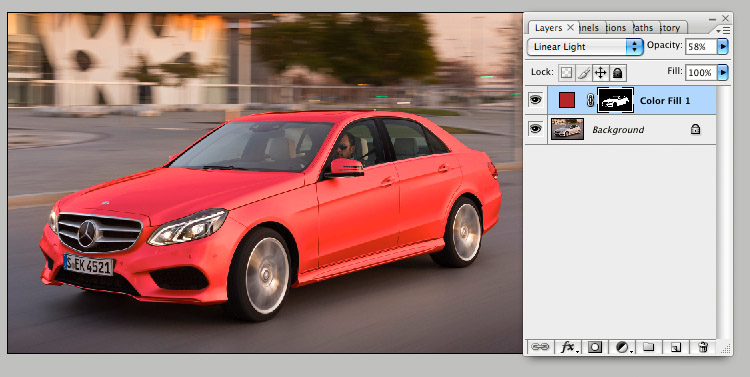The image size is (750, 377).
Task: Open the Fill slider arrow
Action: coord(723,72)
